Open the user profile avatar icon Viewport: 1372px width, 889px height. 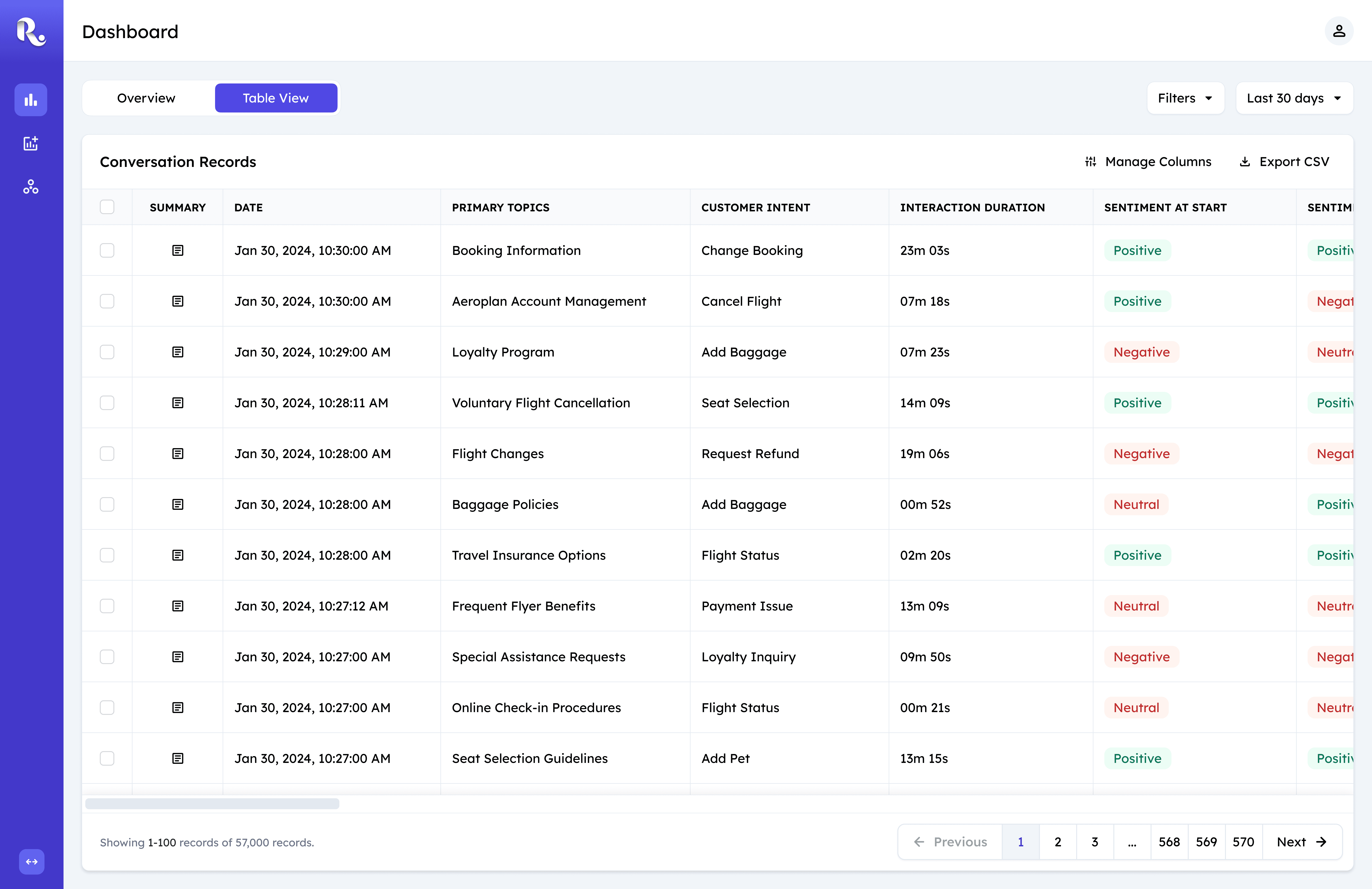[1339, 31]
